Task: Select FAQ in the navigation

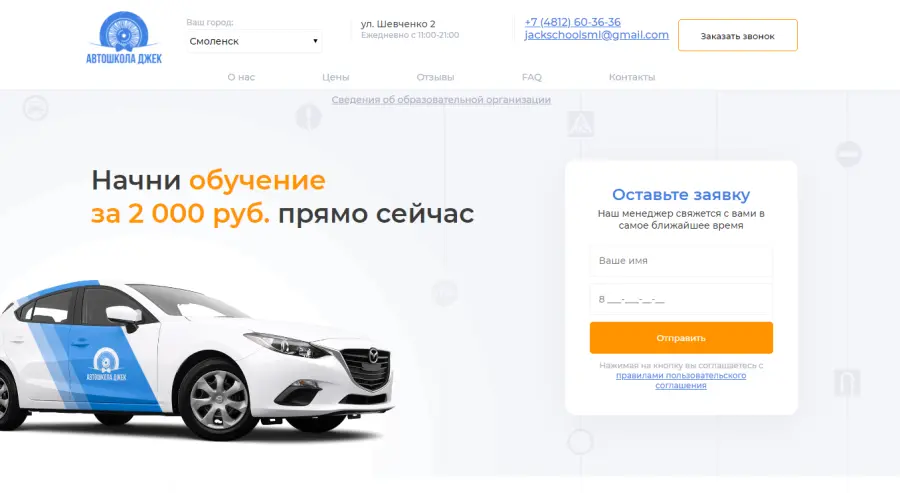Action: point(532,77)
